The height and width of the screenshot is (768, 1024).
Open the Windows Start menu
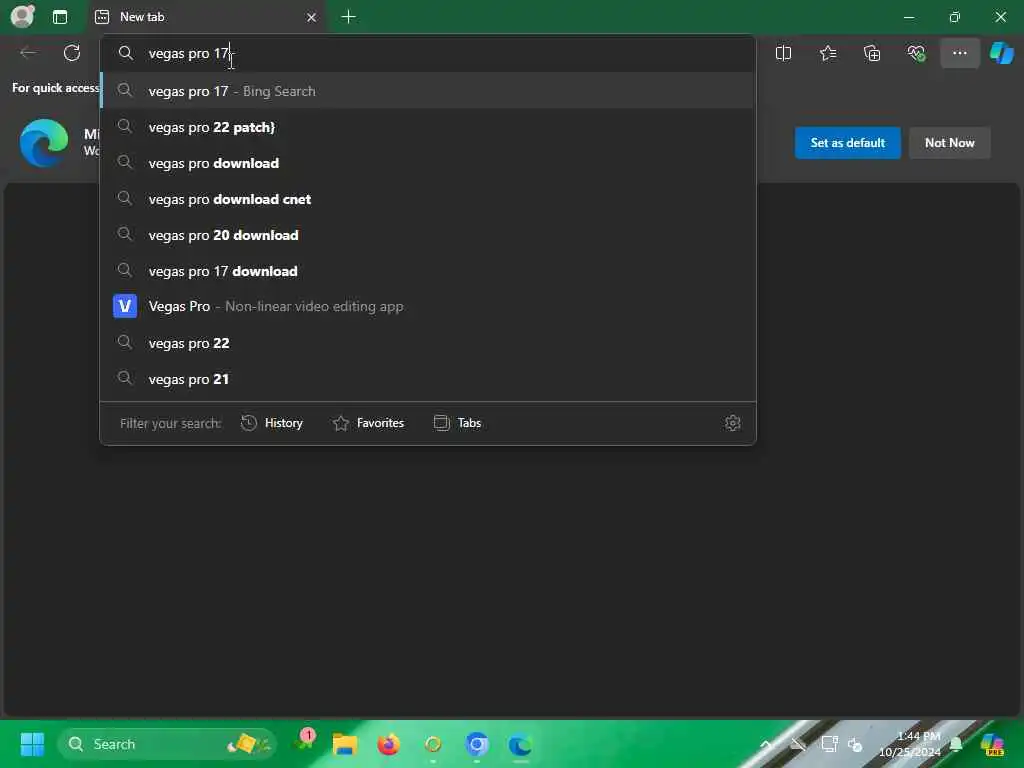coord(32,744)
